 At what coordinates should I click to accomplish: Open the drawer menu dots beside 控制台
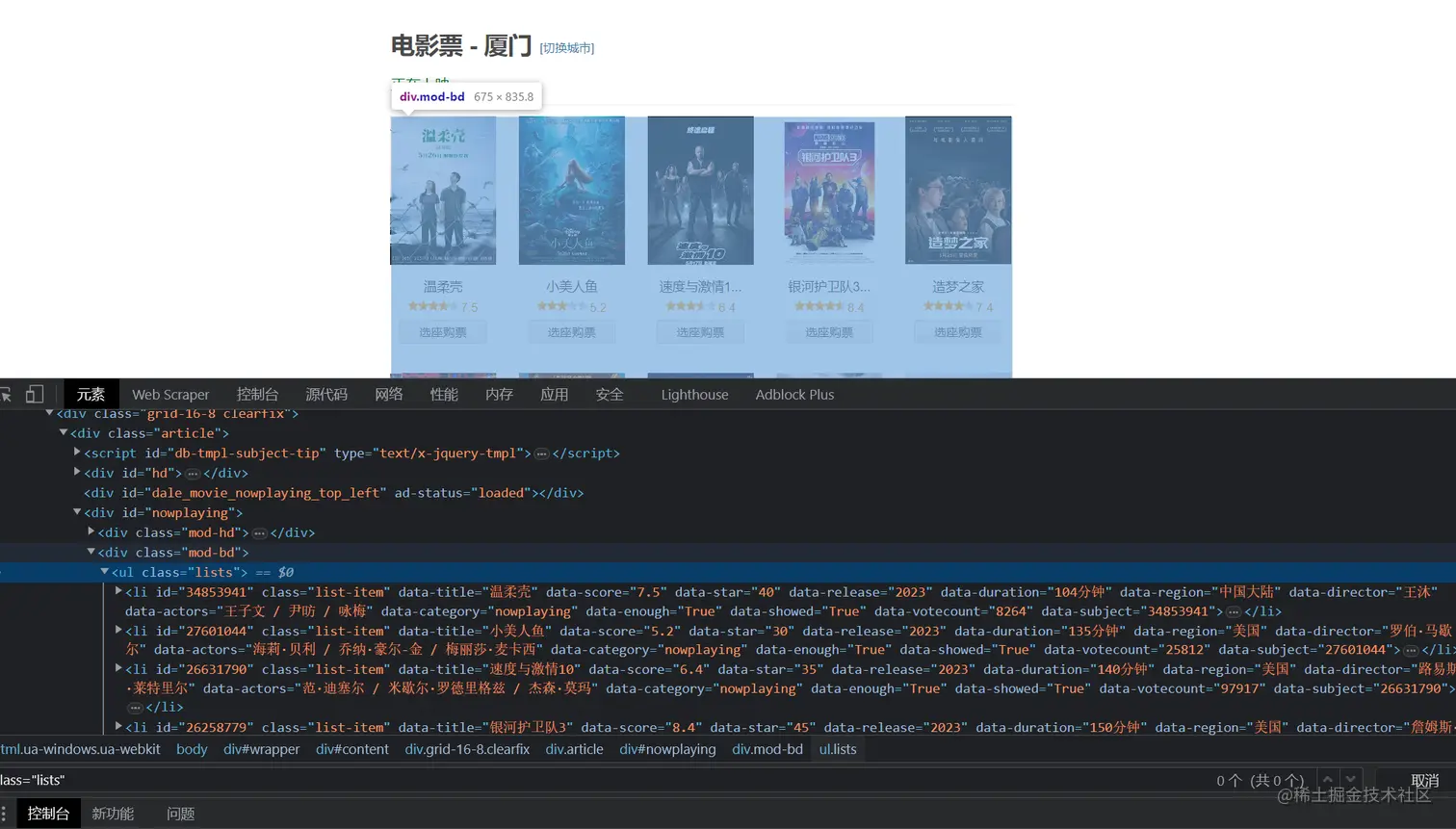click(x=4, y=814)
